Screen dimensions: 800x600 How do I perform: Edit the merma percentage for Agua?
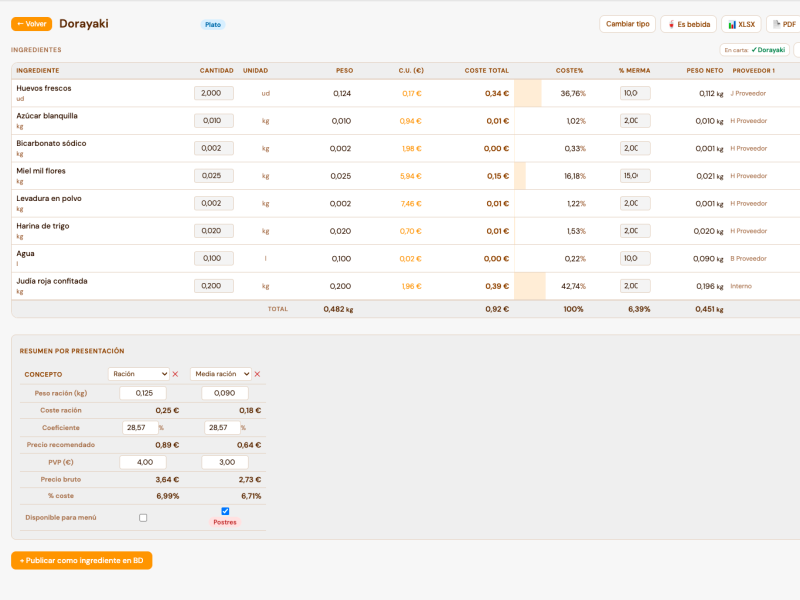click(635, 259)
